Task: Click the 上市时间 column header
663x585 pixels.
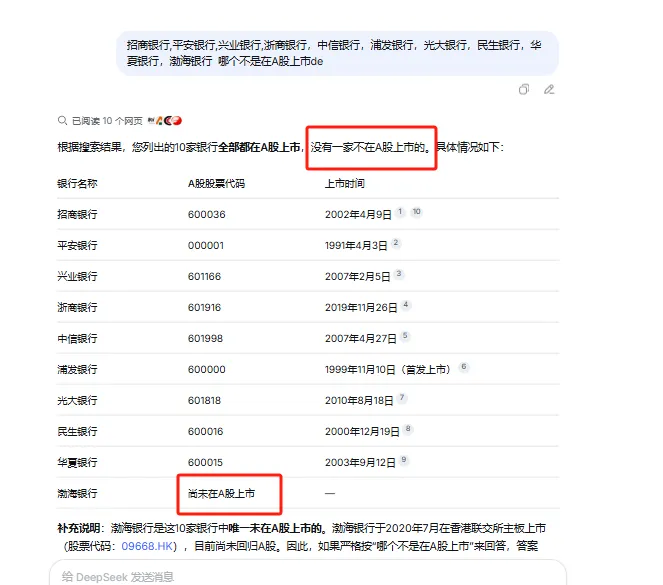Action: (345, 183)
